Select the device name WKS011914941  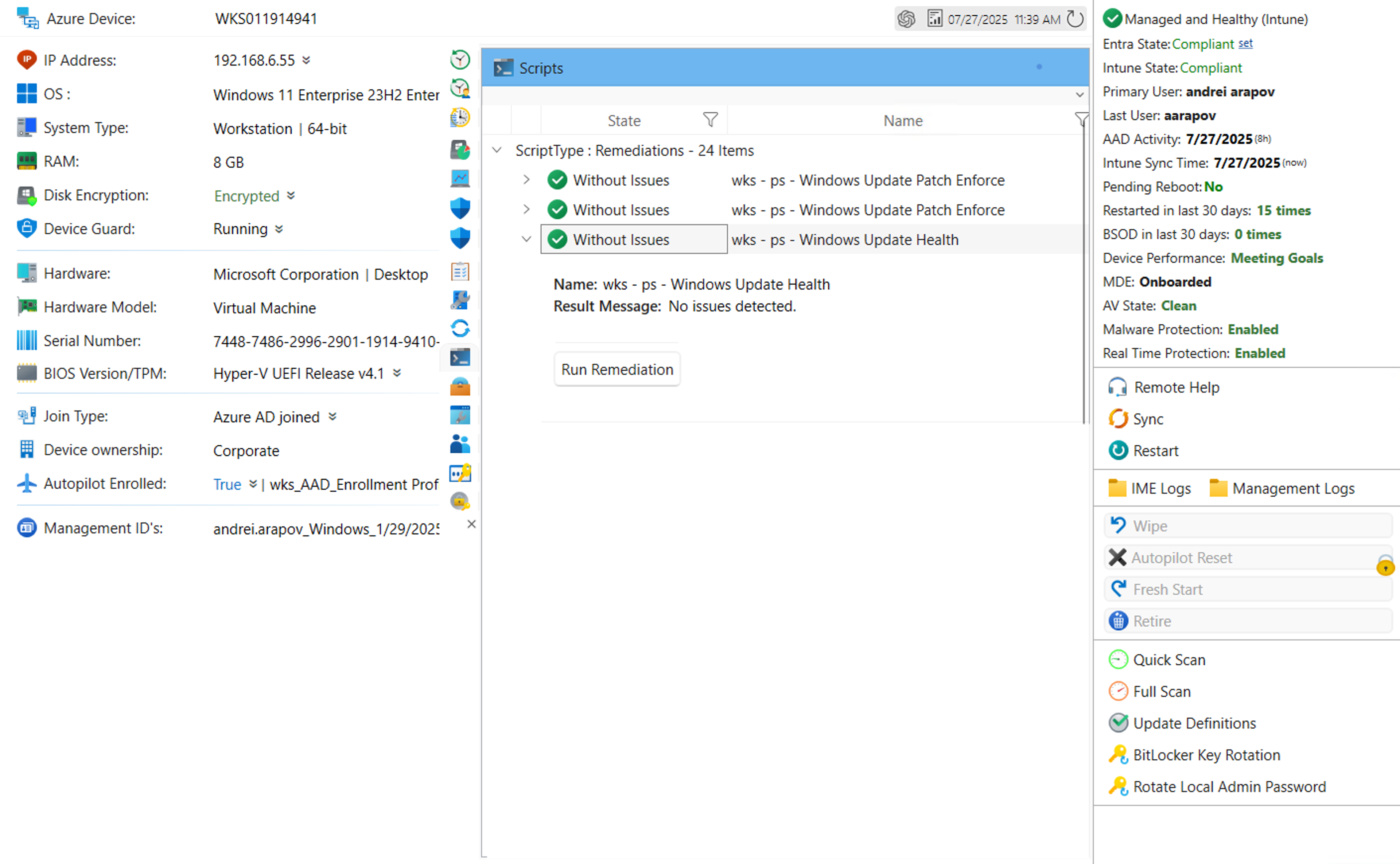point(266,19)
